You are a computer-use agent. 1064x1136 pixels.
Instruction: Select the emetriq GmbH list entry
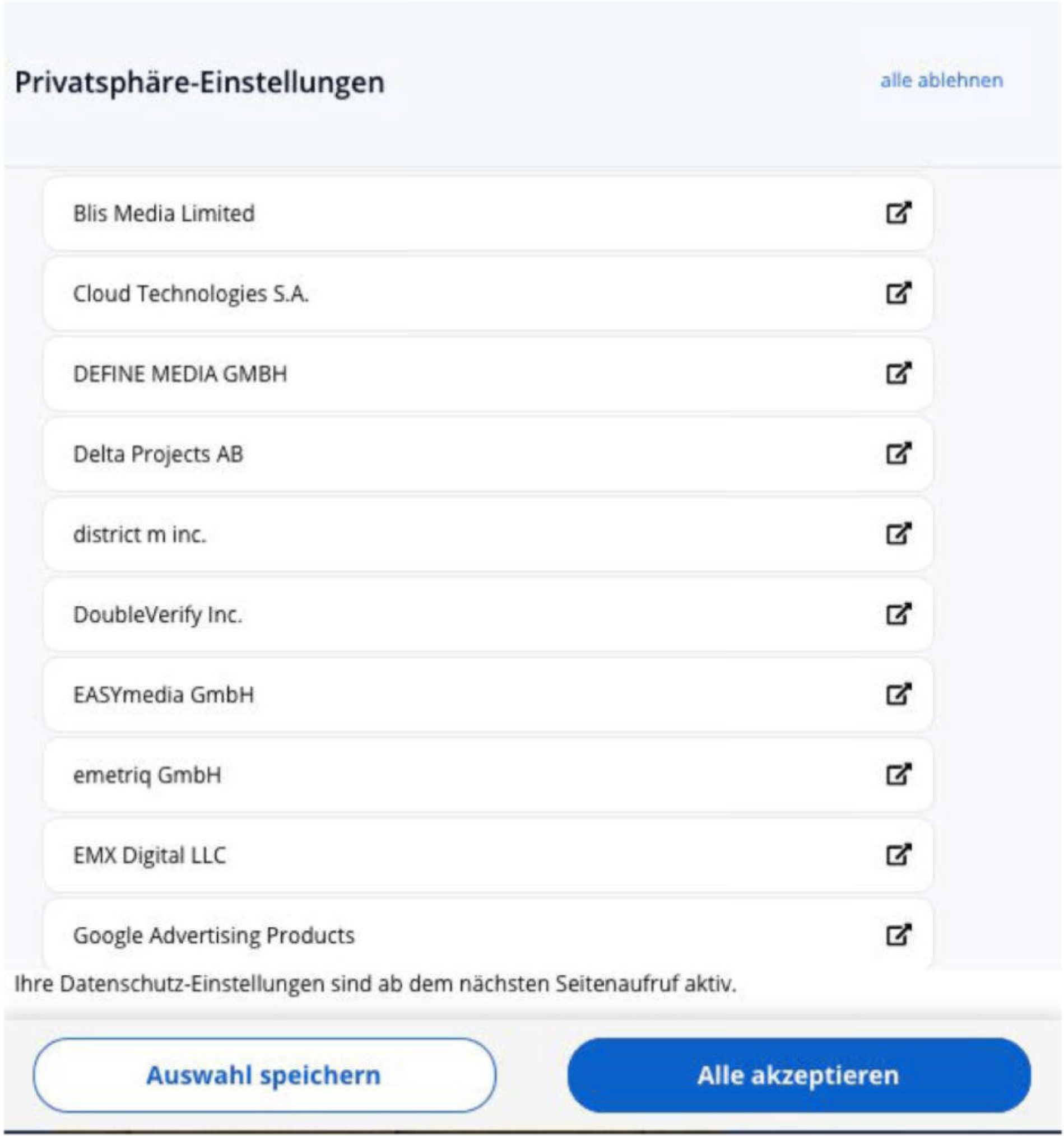(x=147, y=775)
